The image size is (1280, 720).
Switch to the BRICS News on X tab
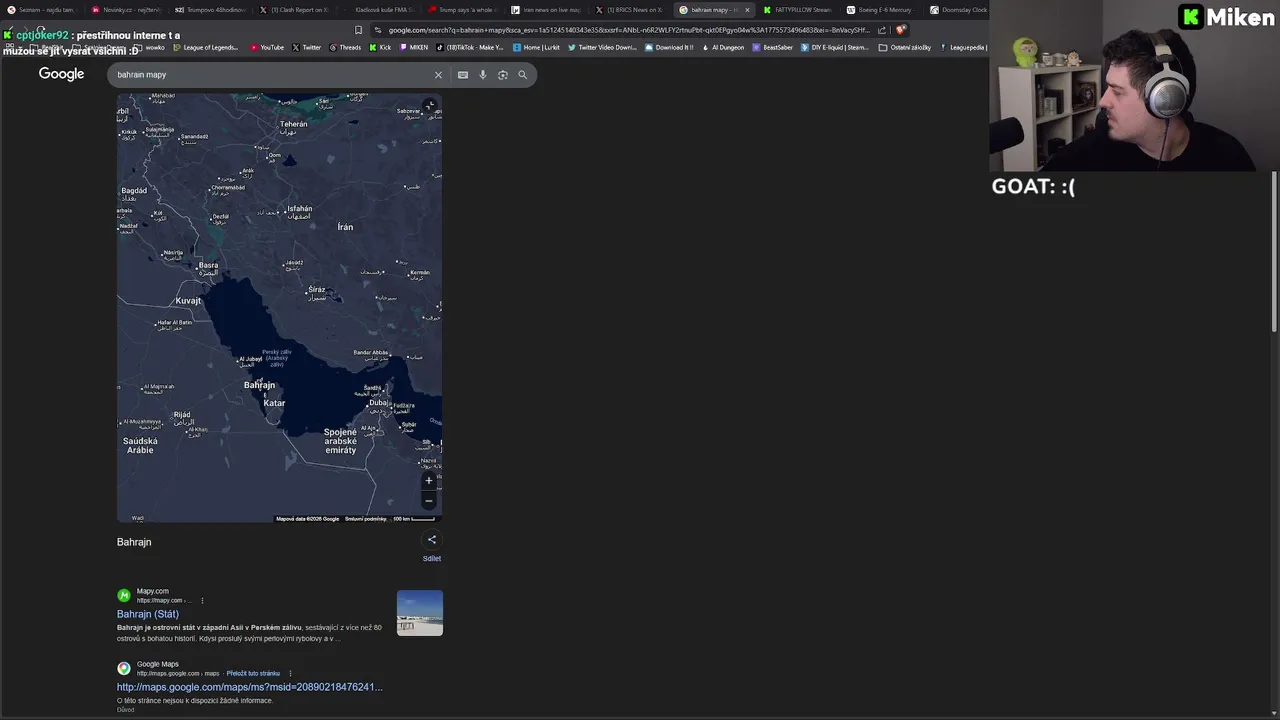point(629,10)
